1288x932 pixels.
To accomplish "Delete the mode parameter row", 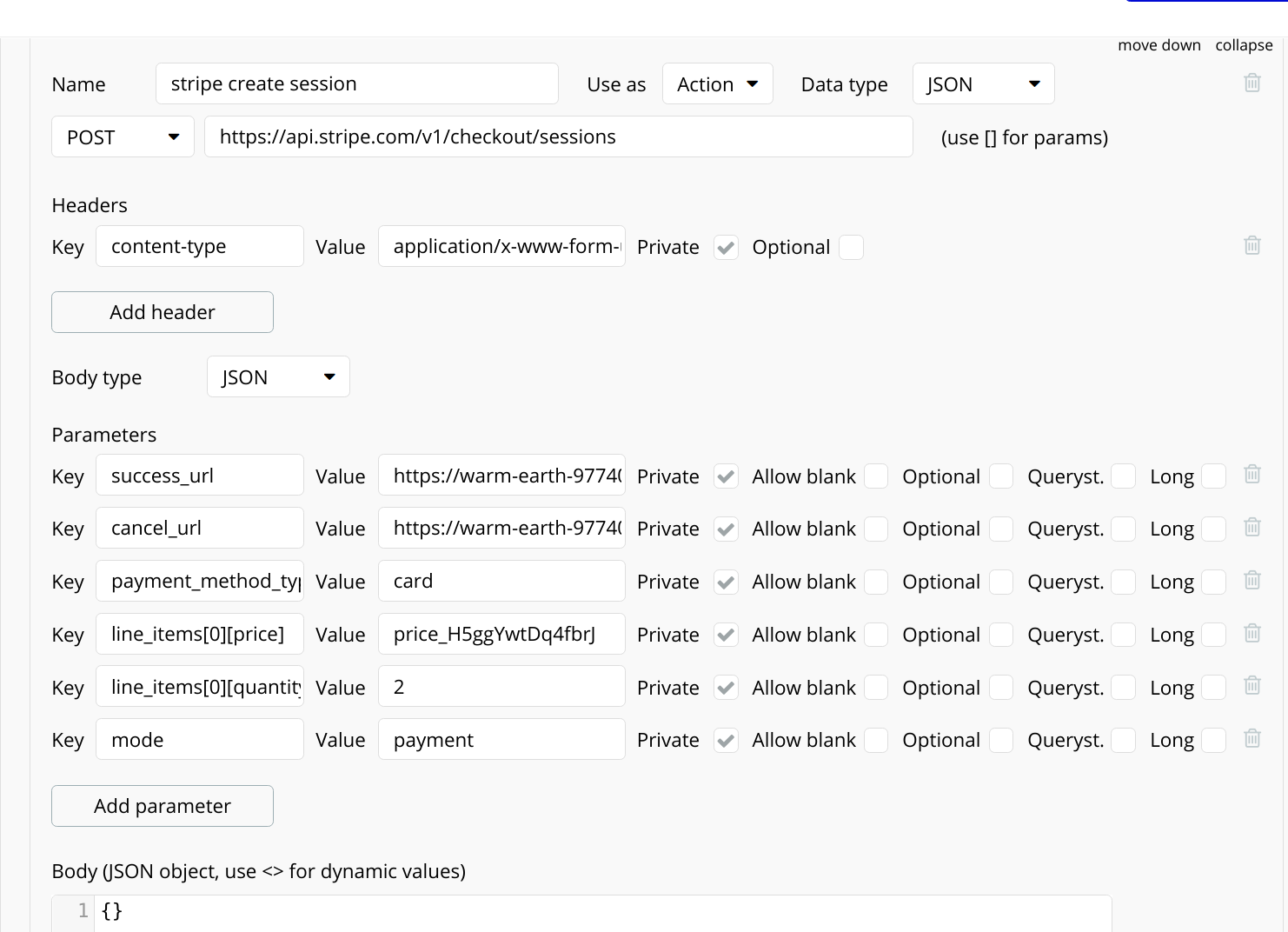I will coord(1252,738).
